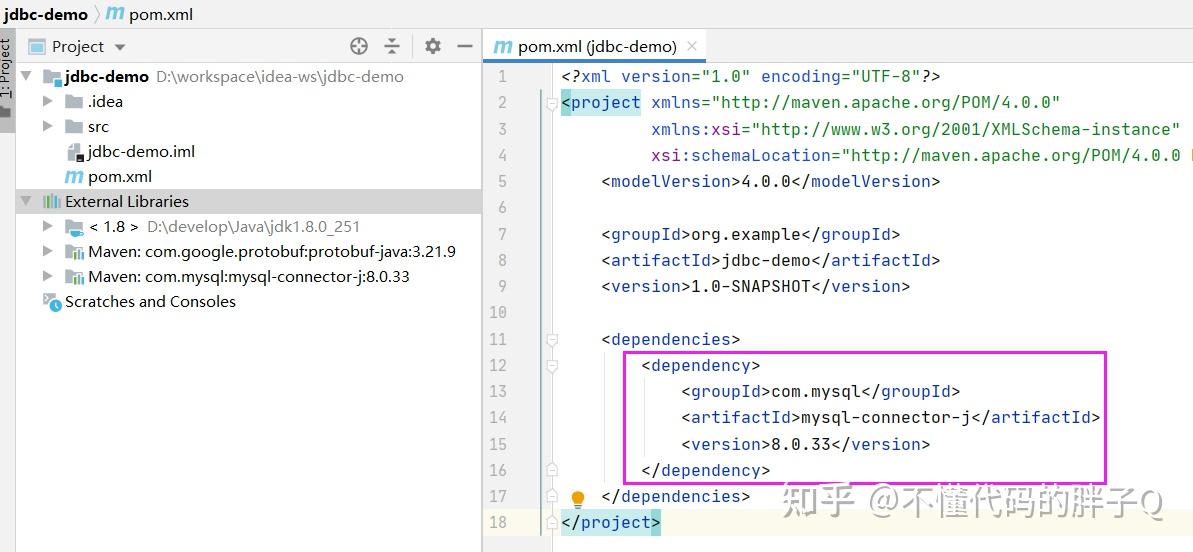Viewport: 1193px width, 552px height.
Task: Click pom.xml in the breadcrumb bar
Action: [161, 14]
